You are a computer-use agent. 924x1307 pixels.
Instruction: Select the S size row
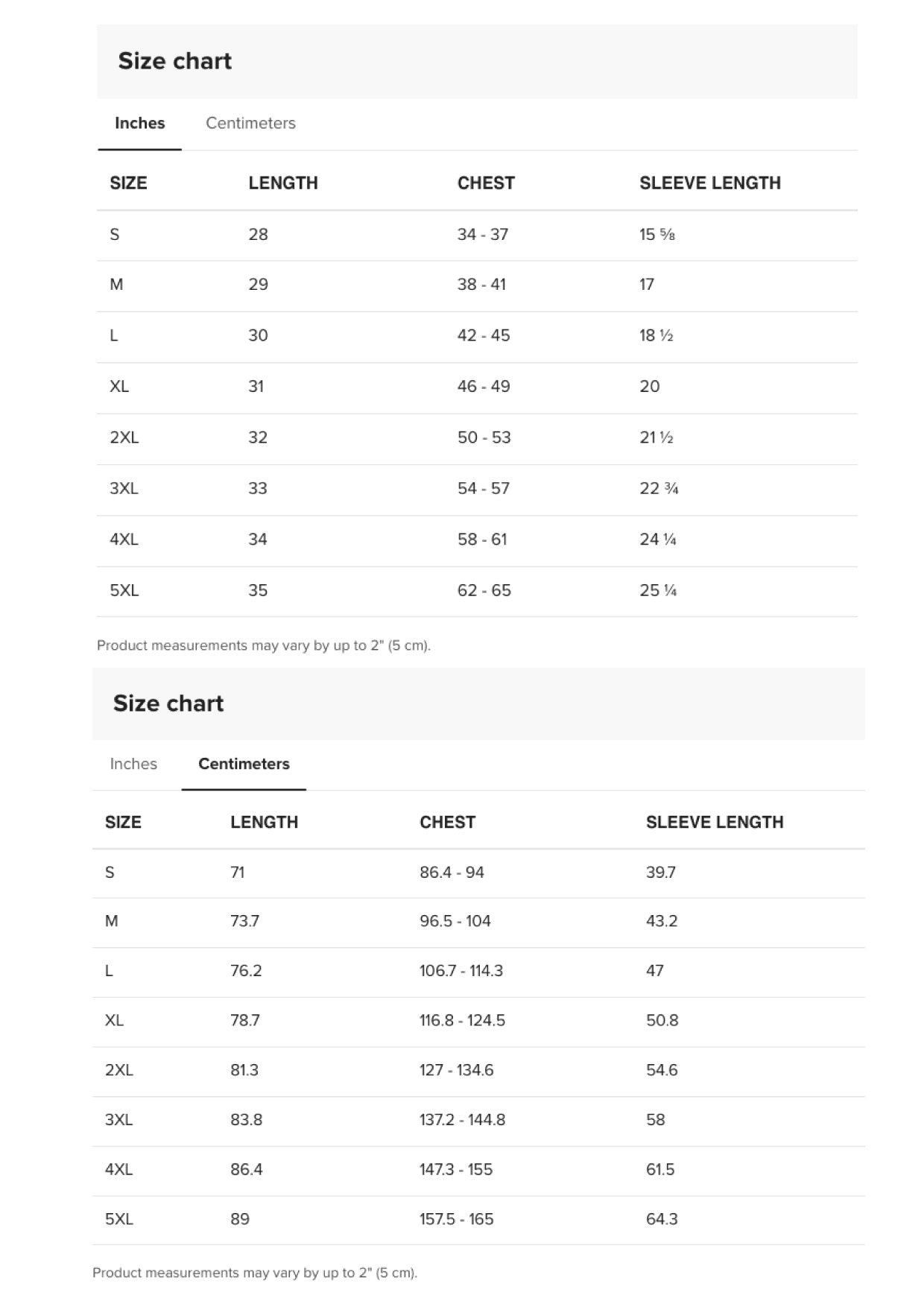115,234
